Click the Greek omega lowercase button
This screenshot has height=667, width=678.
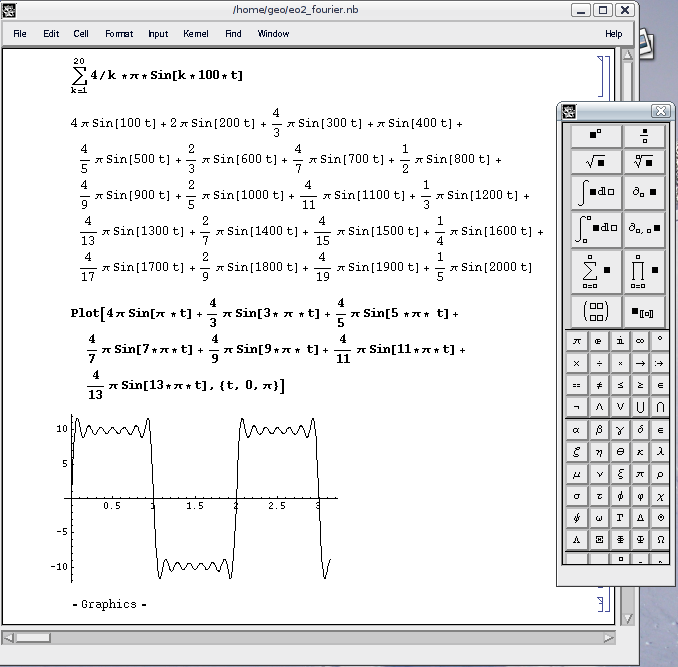tap(598, 518)
